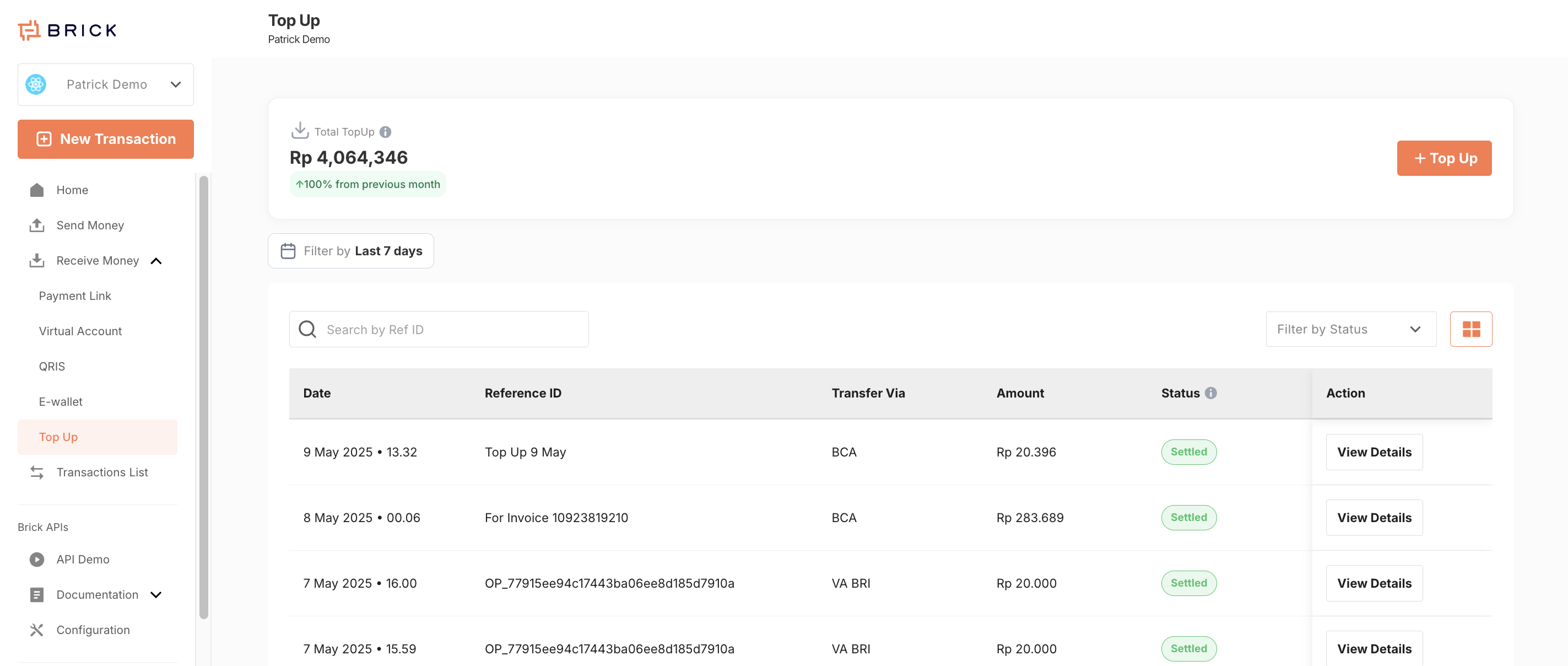Expand the Documentation submenu
This screenshot has width=1568, height=666.
tap(156, 595)
